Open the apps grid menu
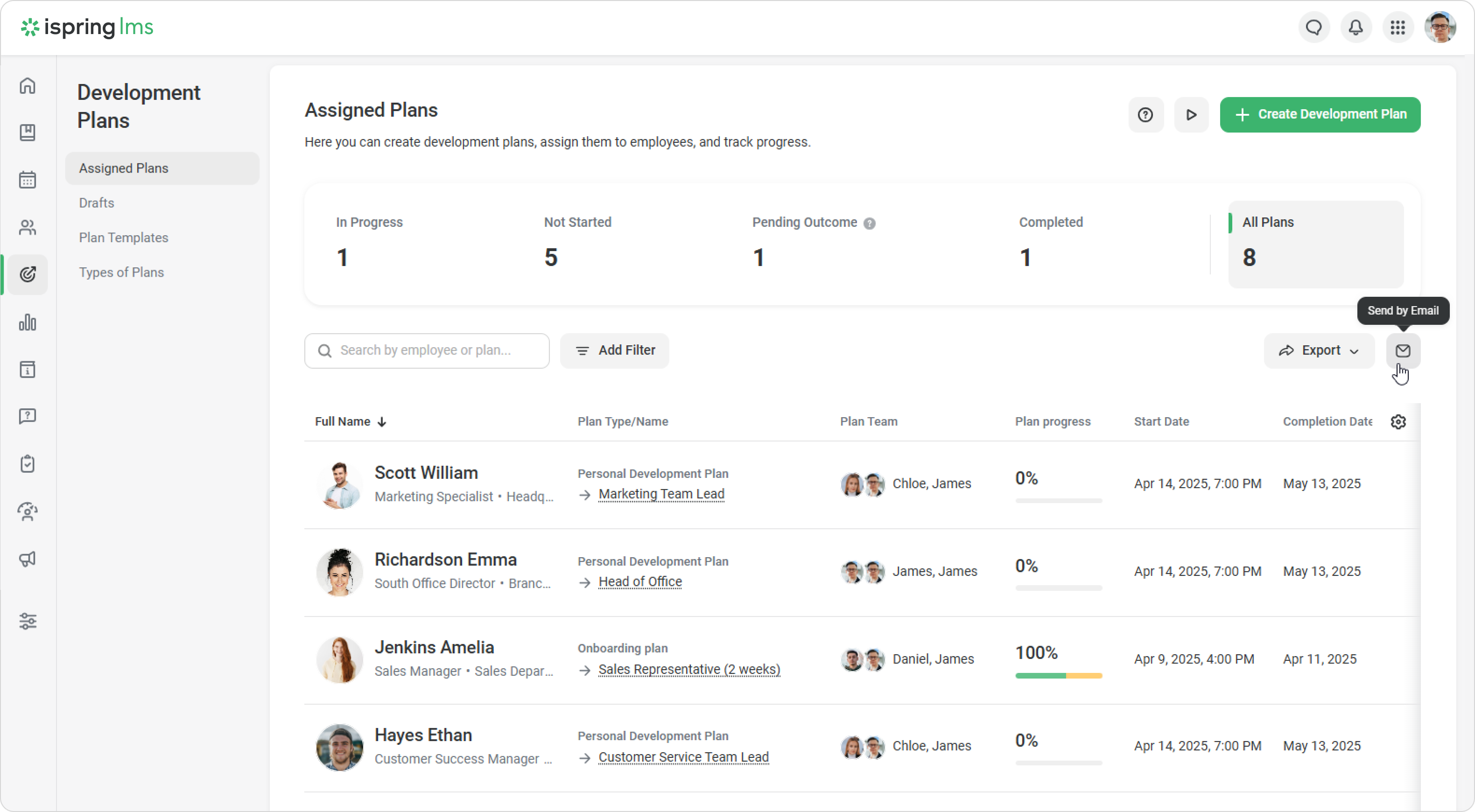 click(x=1398, y=28)
